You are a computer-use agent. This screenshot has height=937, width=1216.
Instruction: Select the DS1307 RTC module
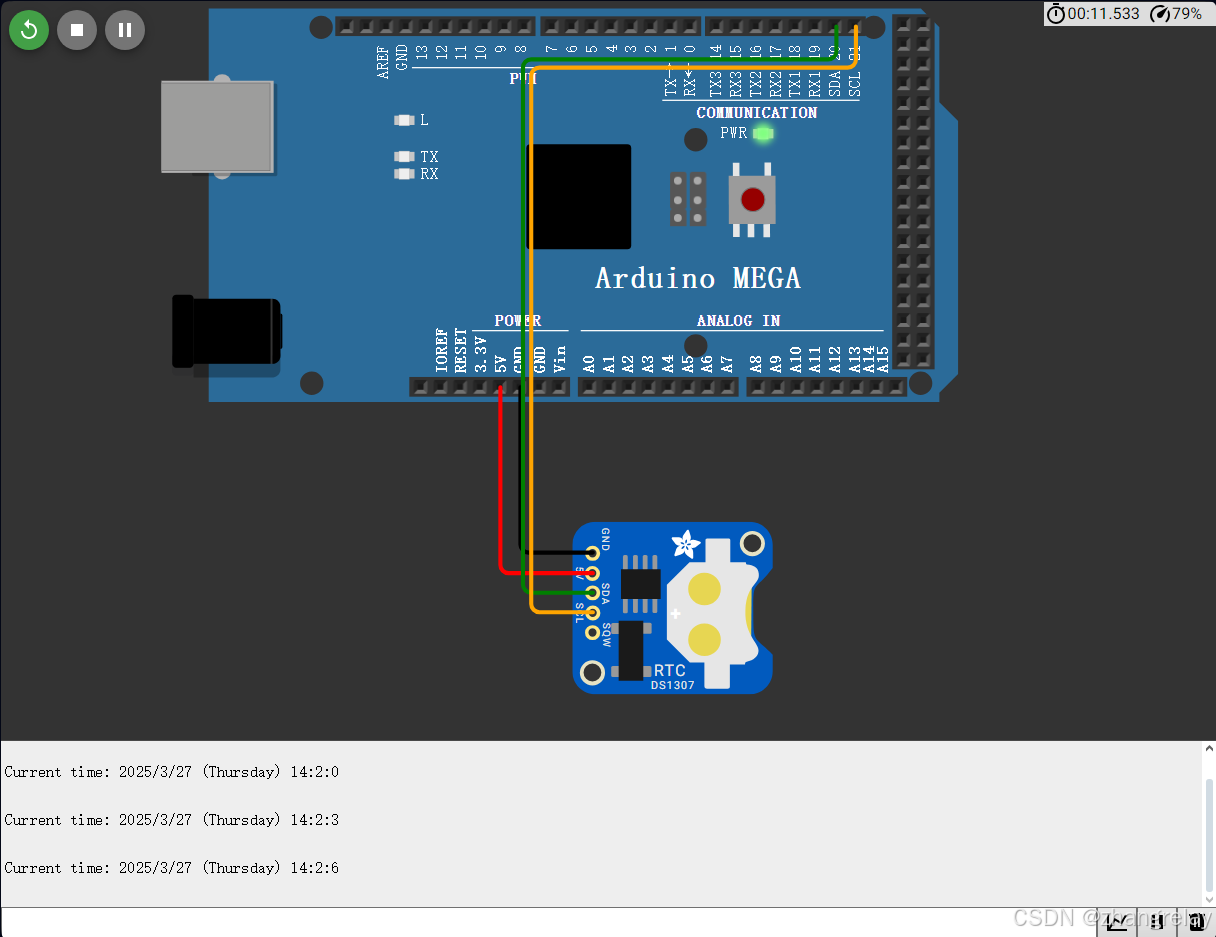672,608
